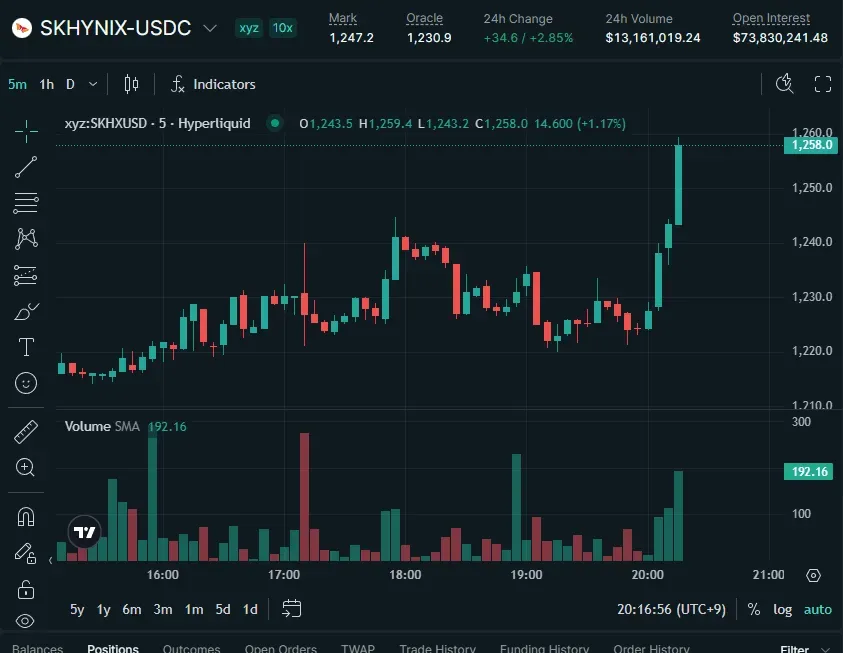Click the SK Hynix coin logo
This screenshot has width=843, height=653.
pos(22,28)
